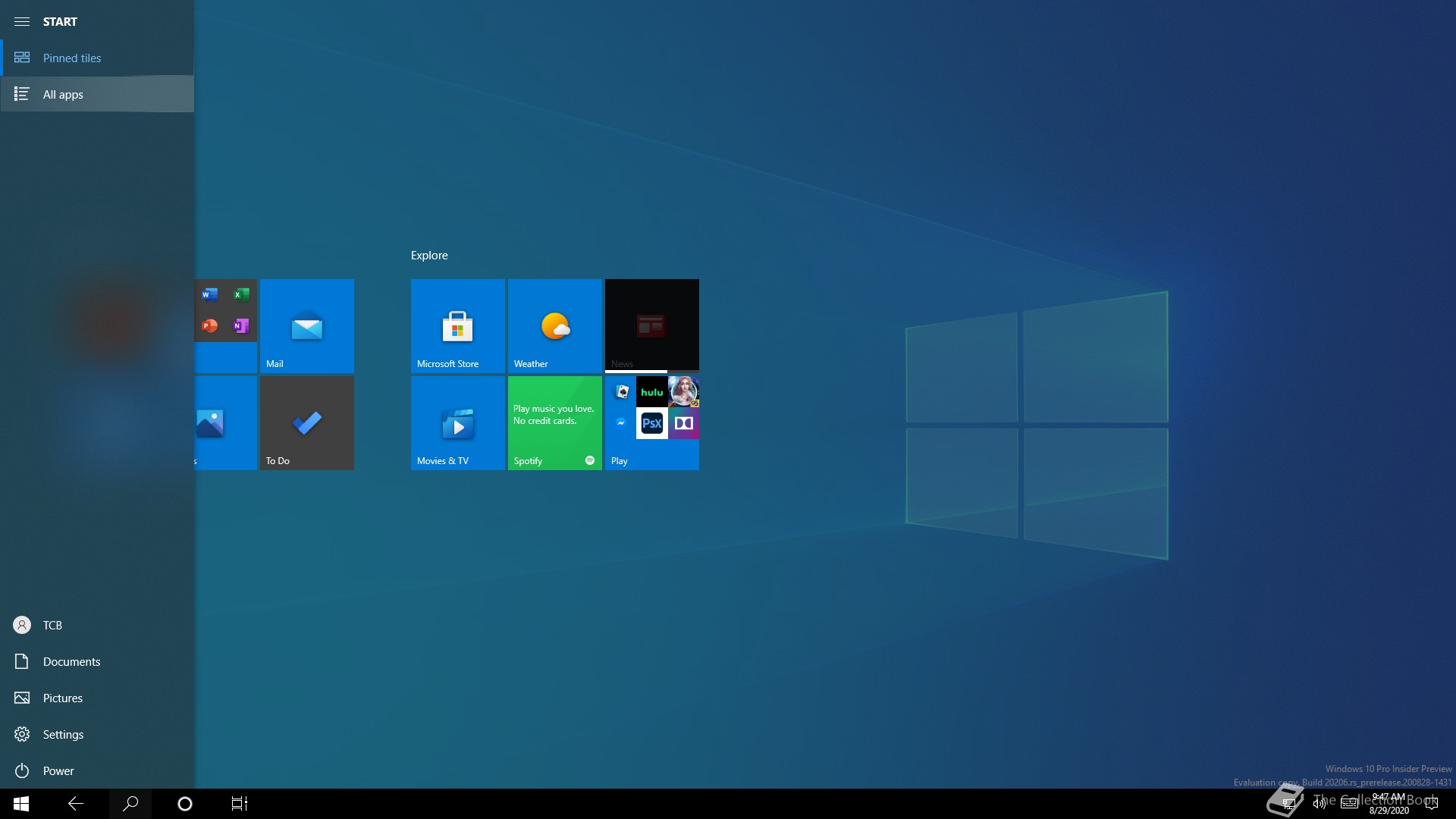Image resolution: width=1456 pixels, height=819 pixels.
Task: Expand the START hamburger menu
Action: (22, 21)
